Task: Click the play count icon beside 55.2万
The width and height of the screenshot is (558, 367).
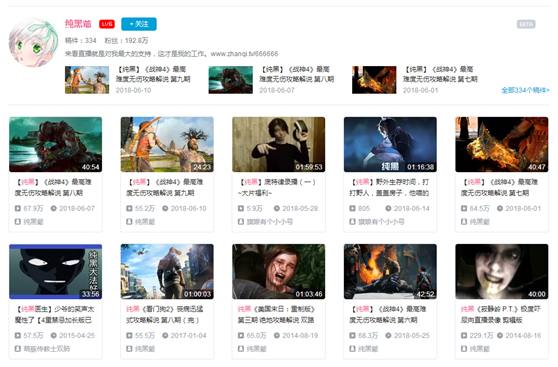Action: (129, 208)
